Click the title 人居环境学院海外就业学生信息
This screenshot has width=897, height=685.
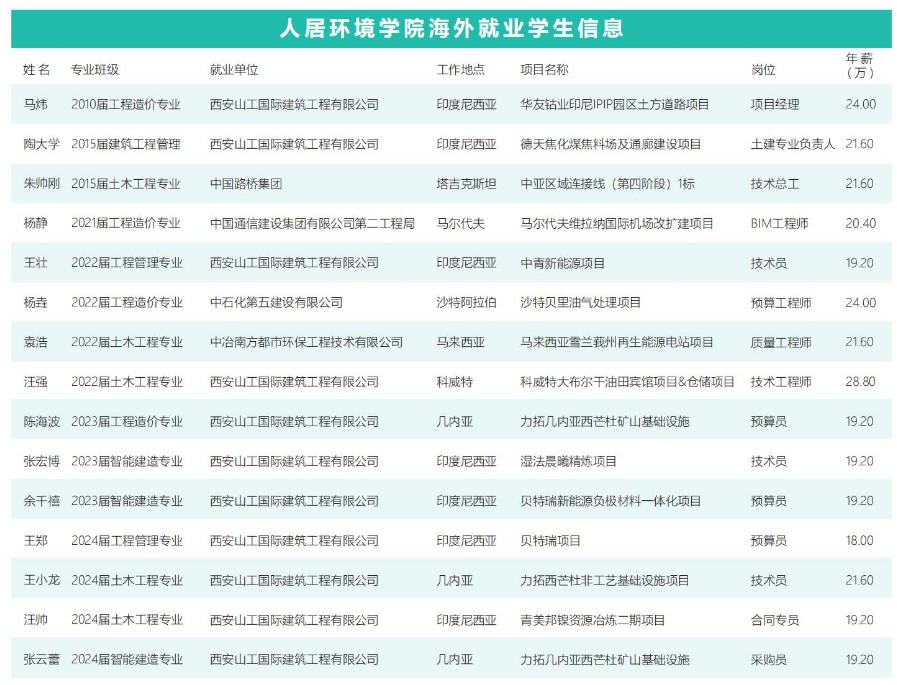point(450,28)
